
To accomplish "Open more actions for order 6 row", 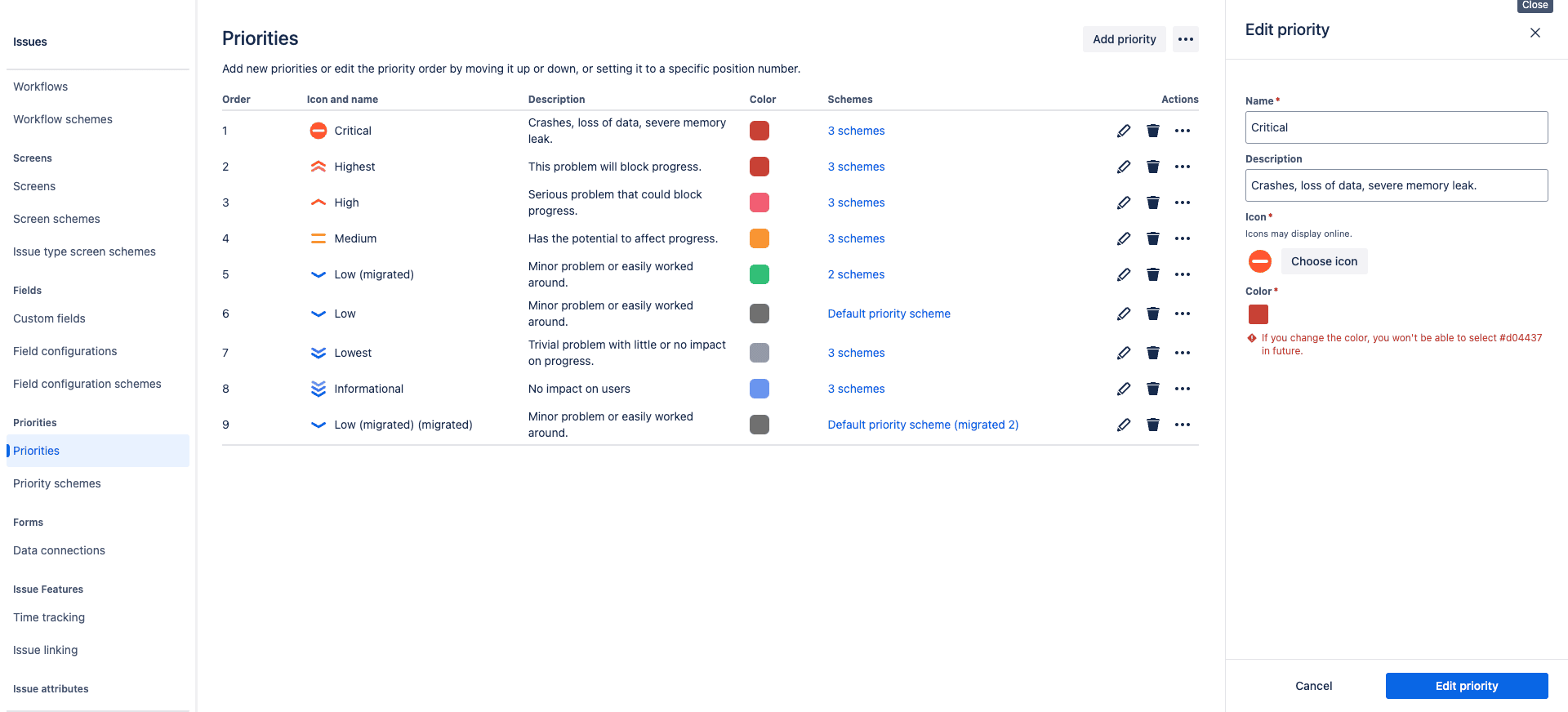I will pos(1183,314).
